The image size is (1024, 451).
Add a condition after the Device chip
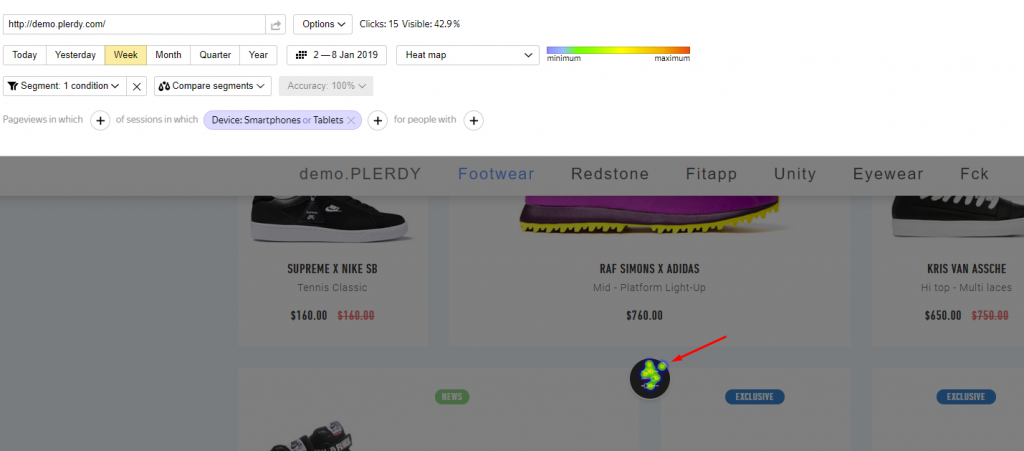377,120
